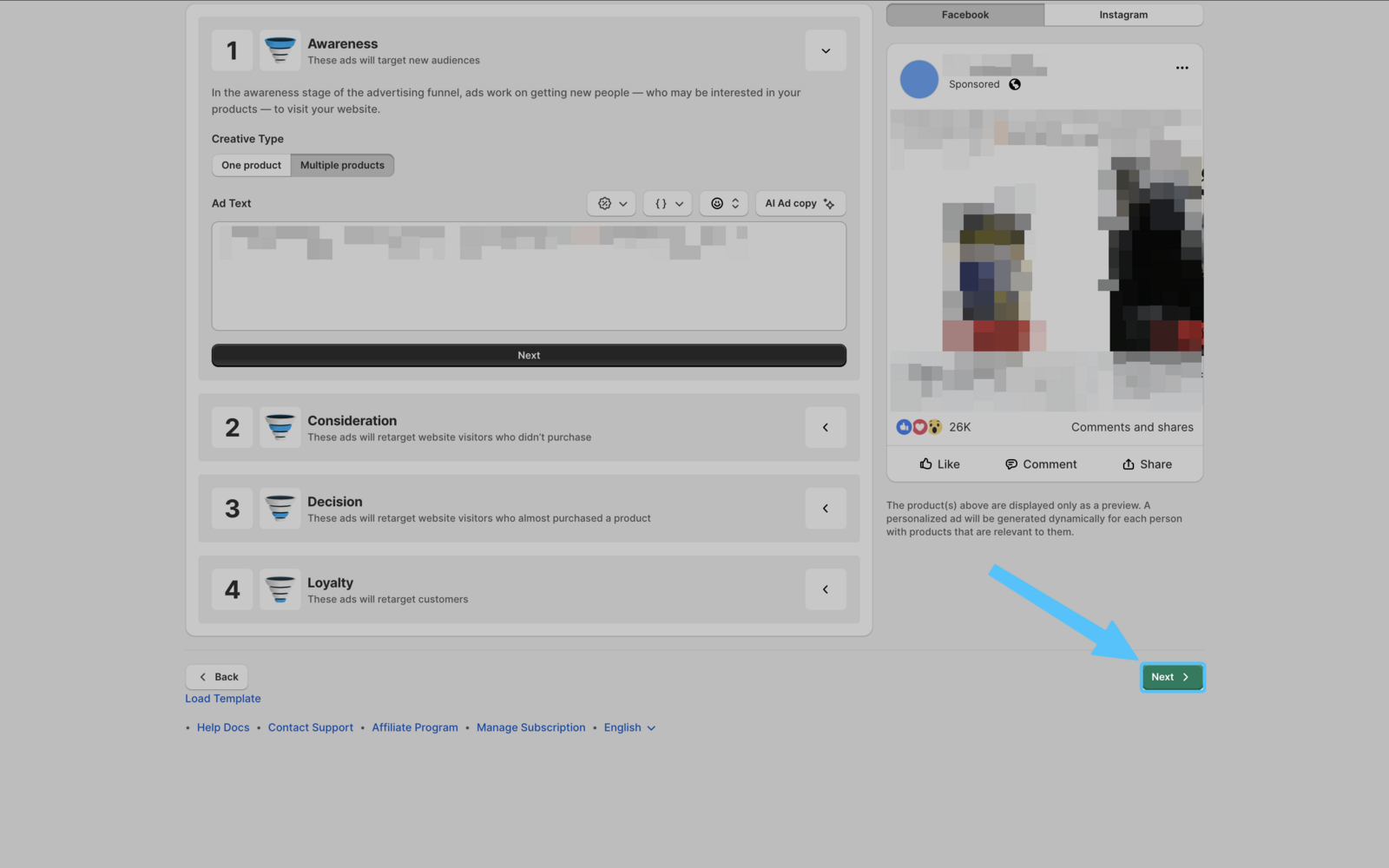Expand the Consideration section
Viewport: 1389px width, 868px height.
(825, 427)
